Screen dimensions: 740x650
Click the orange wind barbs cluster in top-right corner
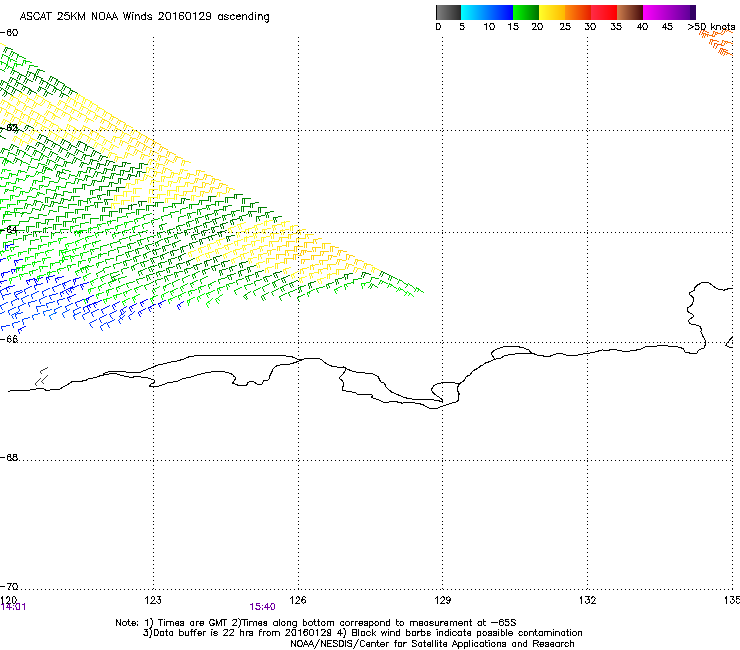716,42
